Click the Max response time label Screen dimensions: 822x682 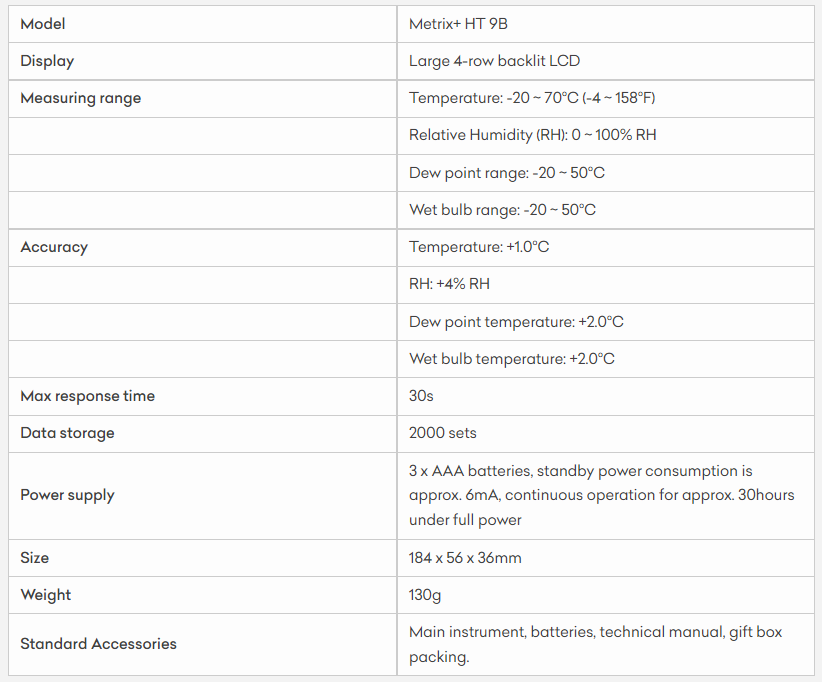coord(88,396)
